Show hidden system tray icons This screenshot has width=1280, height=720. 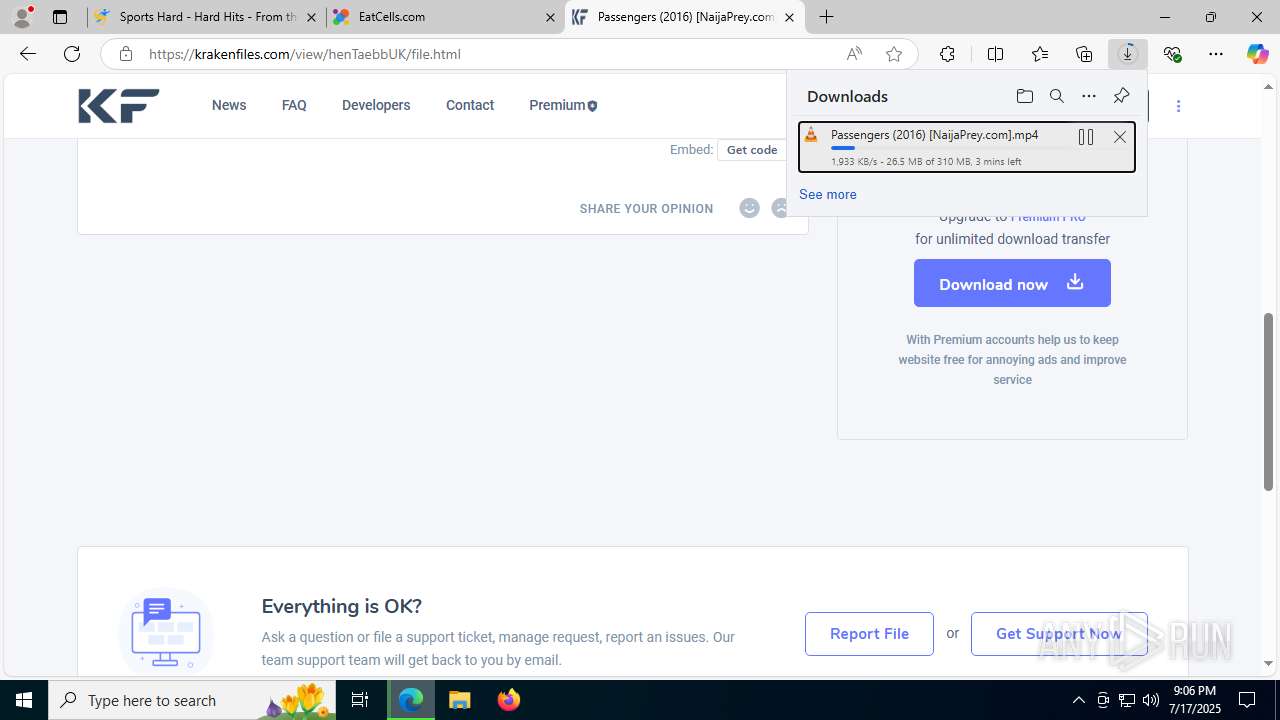[1078, 700]
